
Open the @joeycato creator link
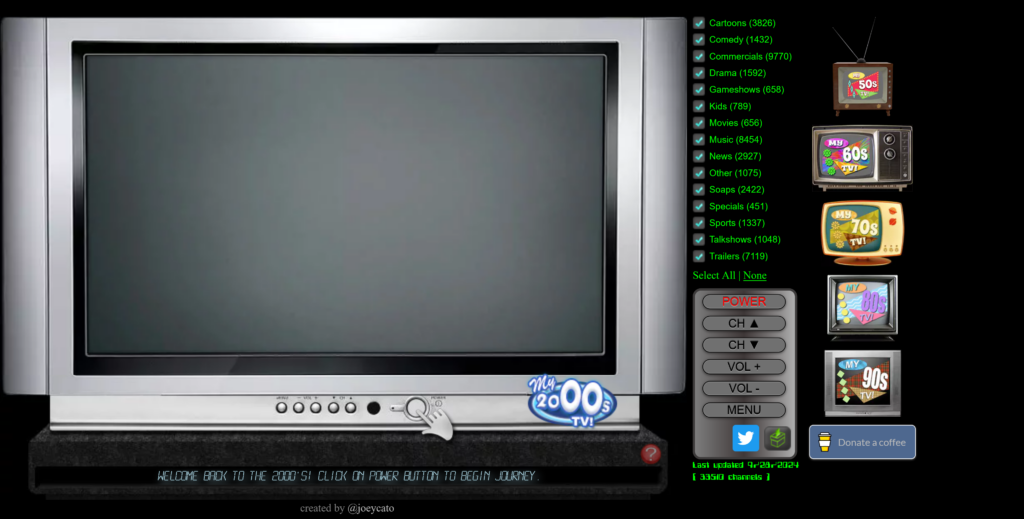(370, 508)
